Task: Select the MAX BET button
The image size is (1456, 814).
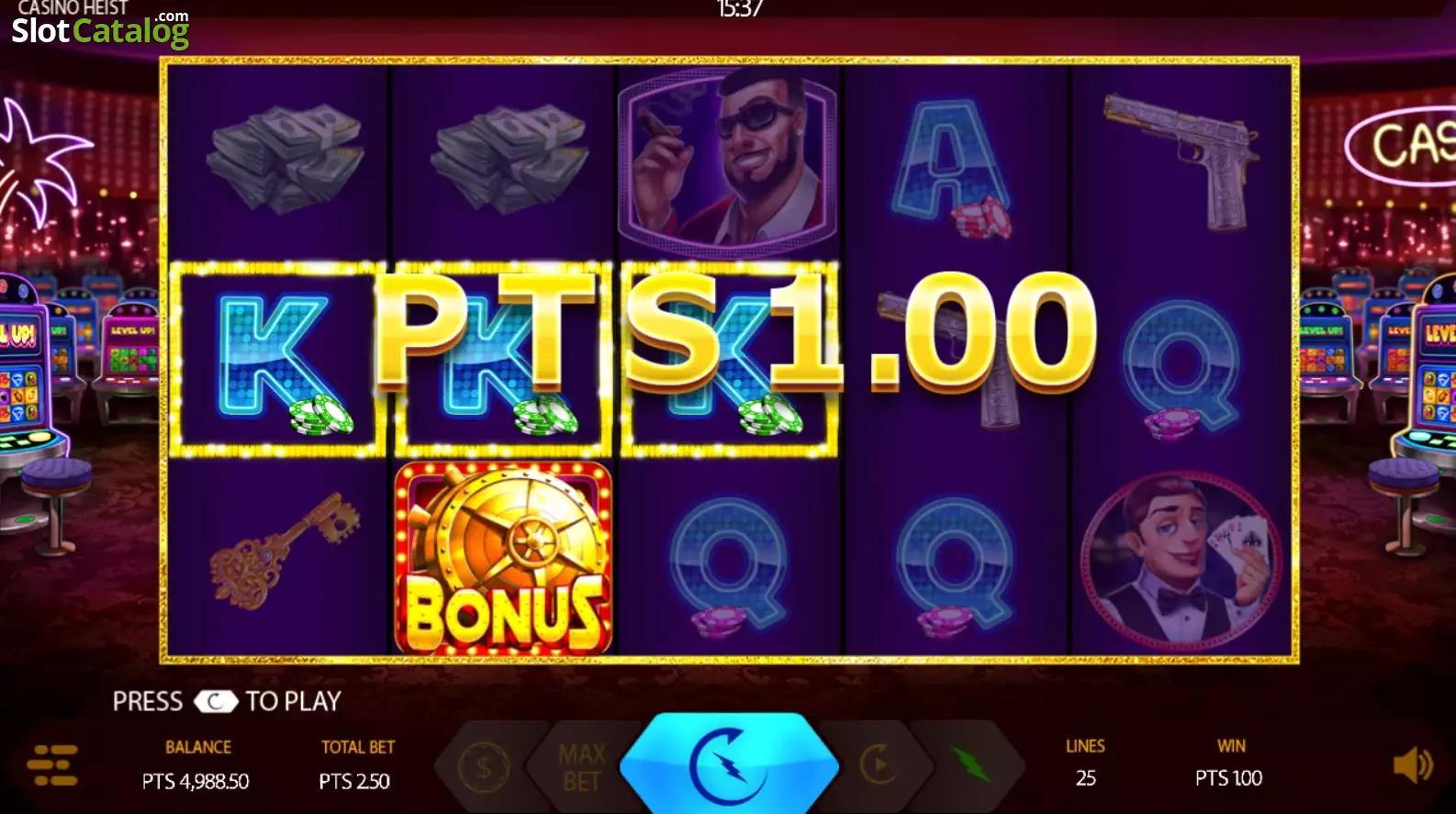Action: pyautogui.click(x=582, y=767)
